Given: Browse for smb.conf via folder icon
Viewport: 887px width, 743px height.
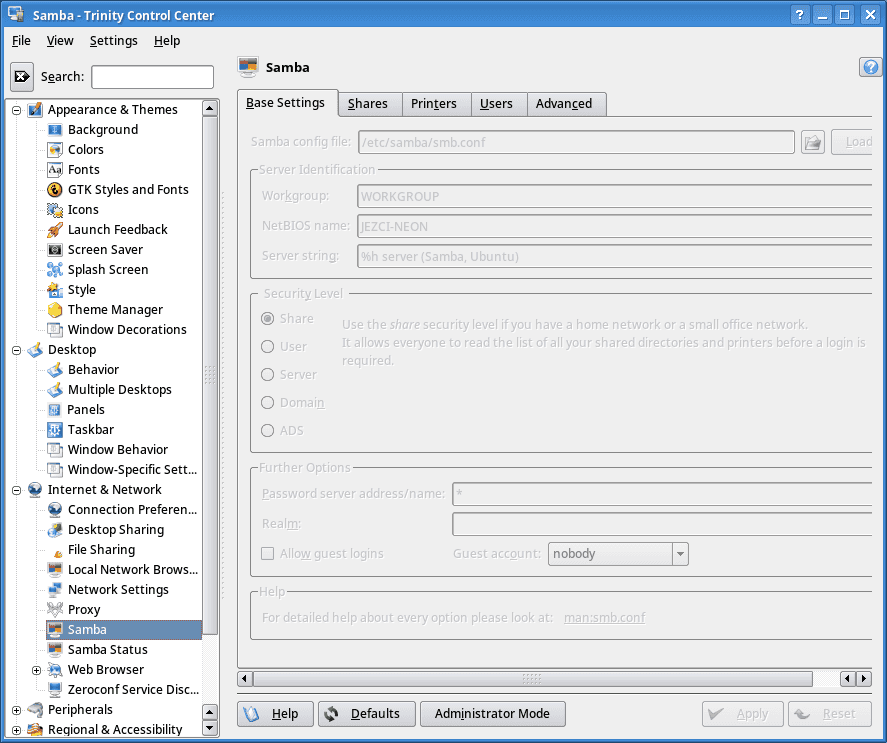Looking at the screenshot, I should pyautogui.click(x=813, y=142).
